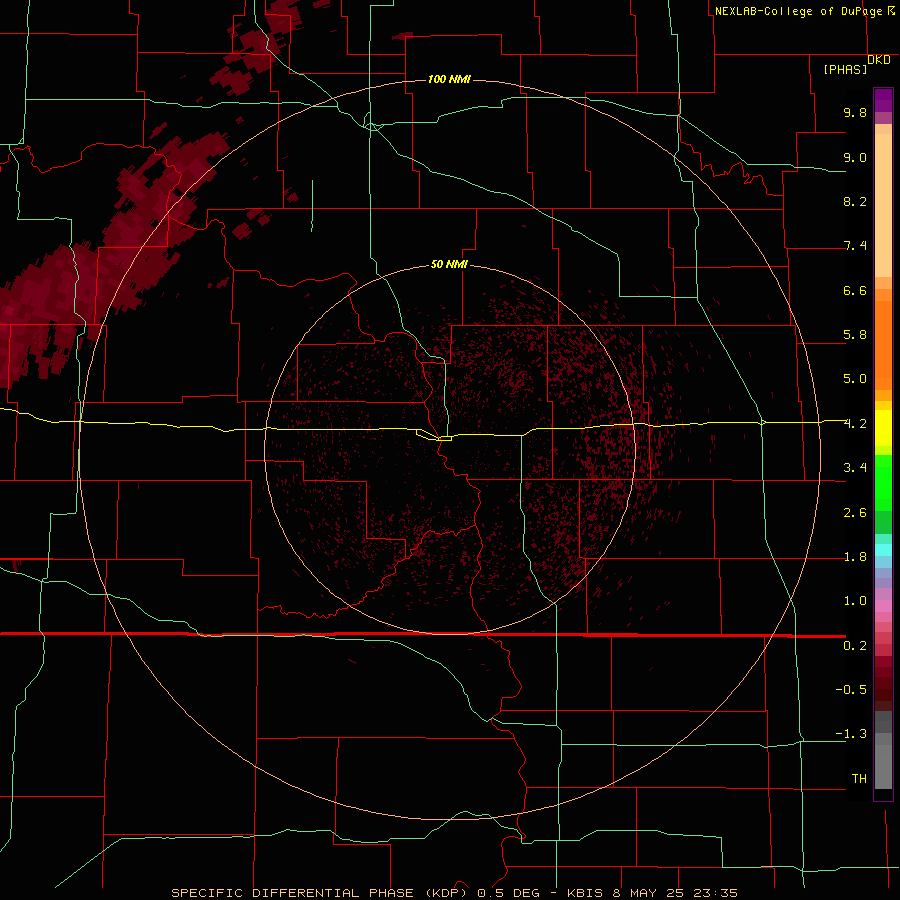Click the [PHAS] legend label

point(845,70)
